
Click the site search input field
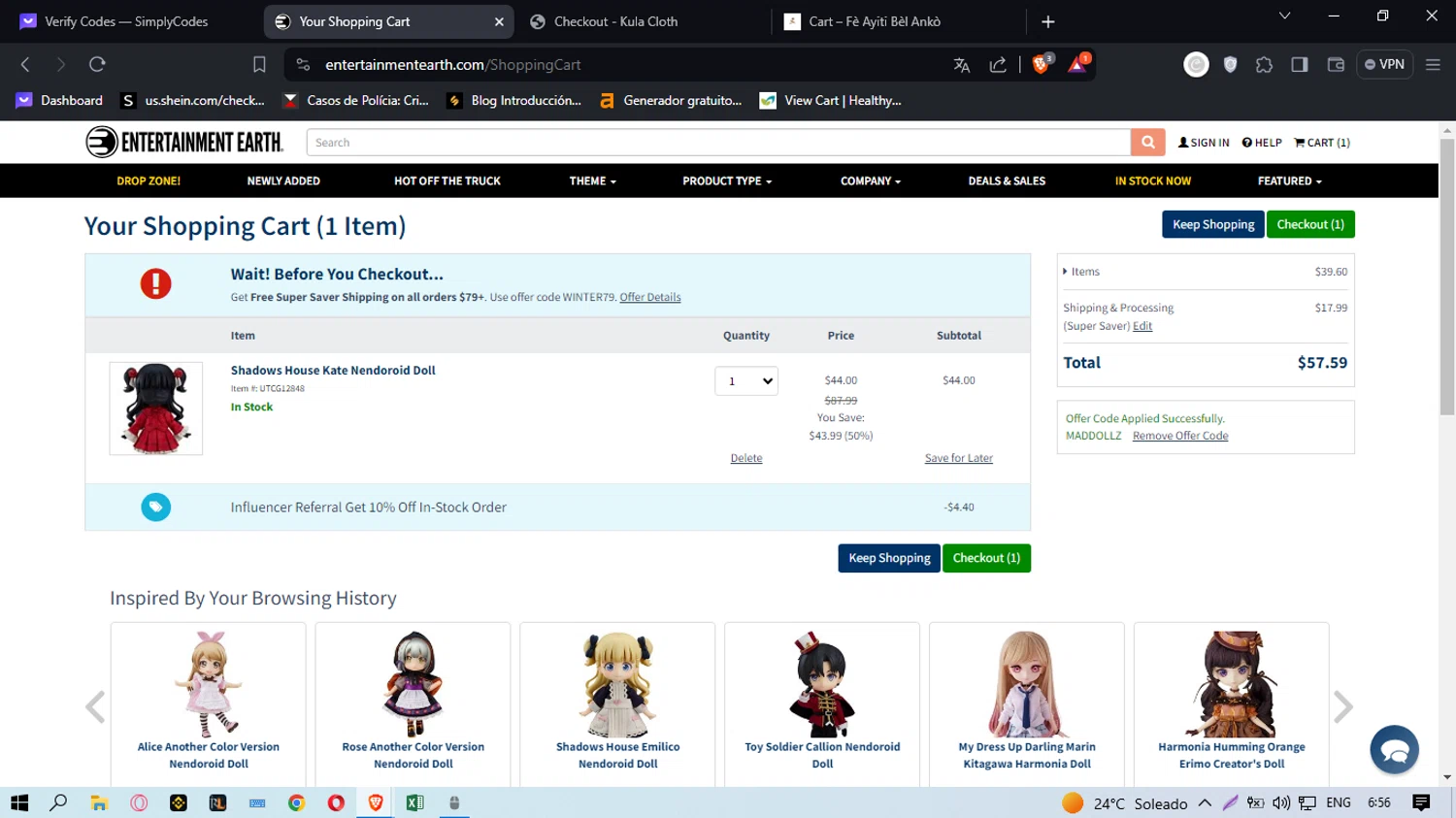718,143
